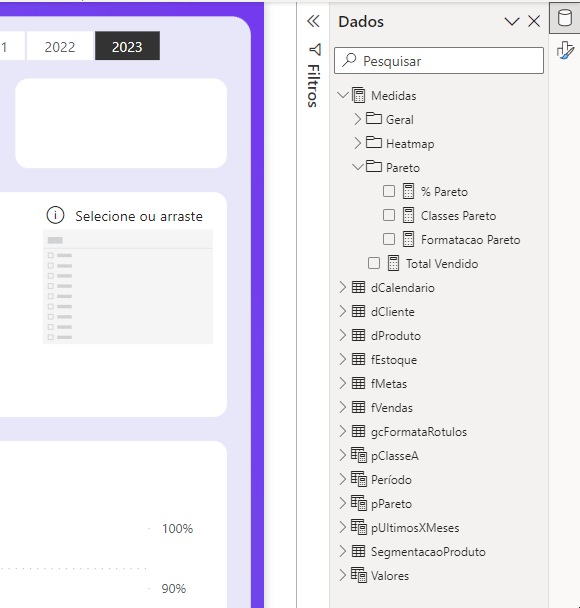The image size is (580, 608).
Task: Click the Filtros funnel icon
Action: 315,49
